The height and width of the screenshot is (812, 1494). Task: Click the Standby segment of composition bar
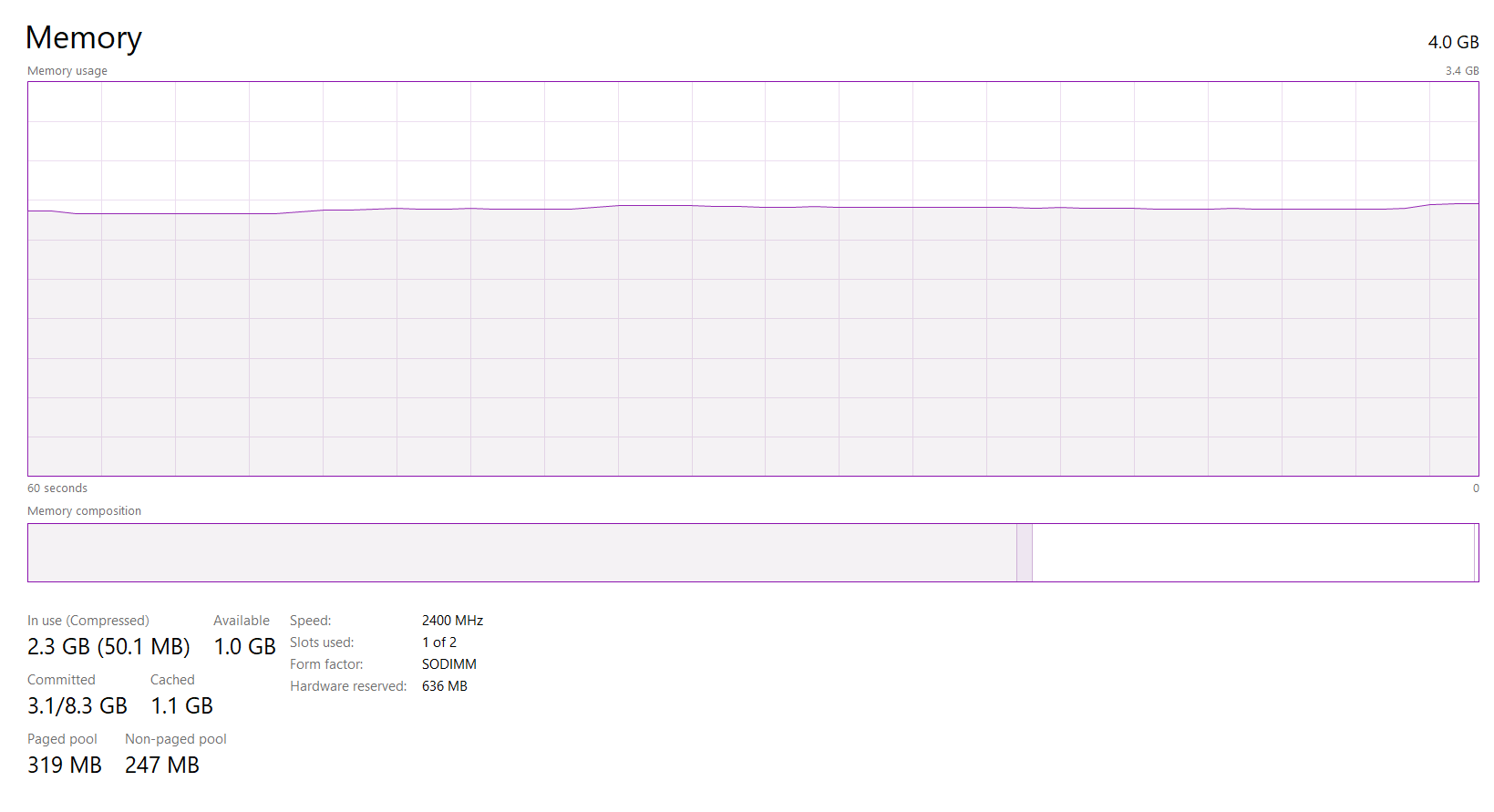click(1253, 552)
